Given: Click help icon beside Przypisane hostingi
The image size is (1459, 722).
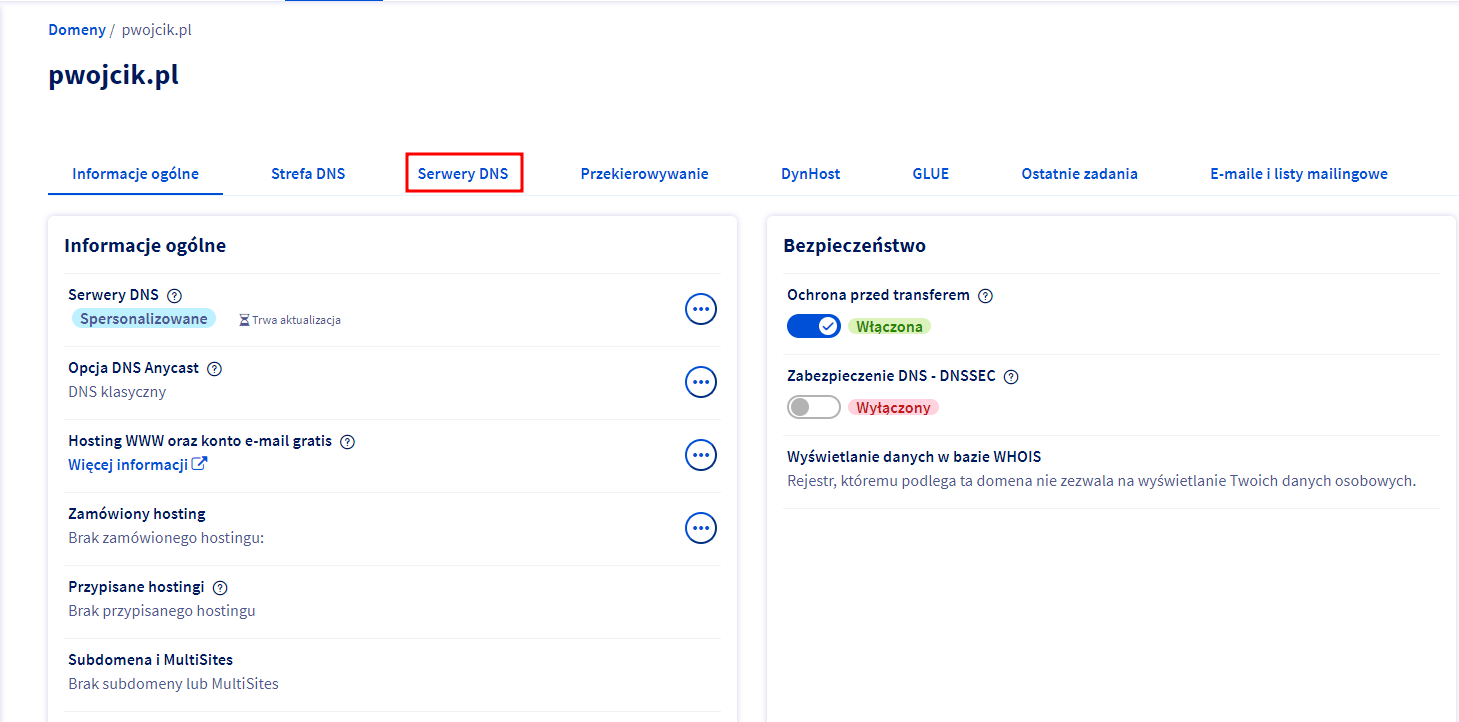Looking at the screenshot, I should [x=221, y=587].
